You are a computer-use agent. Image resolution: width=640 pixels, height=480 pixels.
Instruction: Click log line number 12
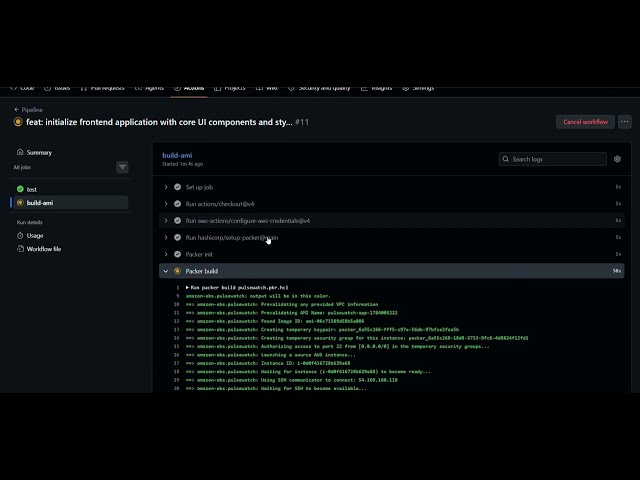177,321
